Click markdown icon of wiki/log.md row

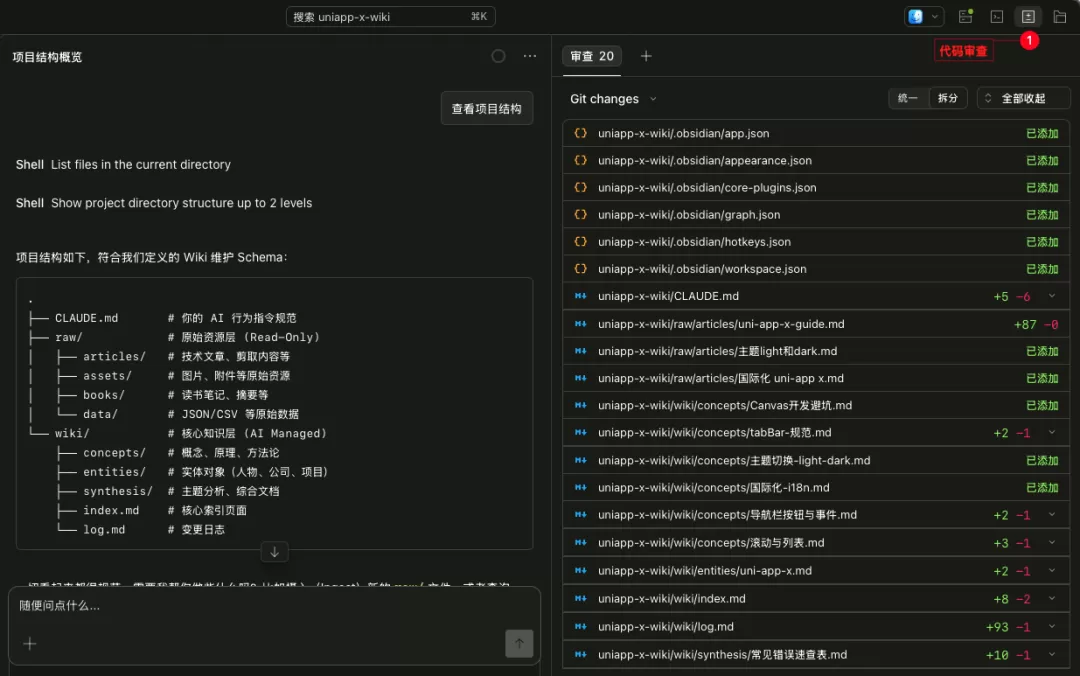(x=581, y=626)
